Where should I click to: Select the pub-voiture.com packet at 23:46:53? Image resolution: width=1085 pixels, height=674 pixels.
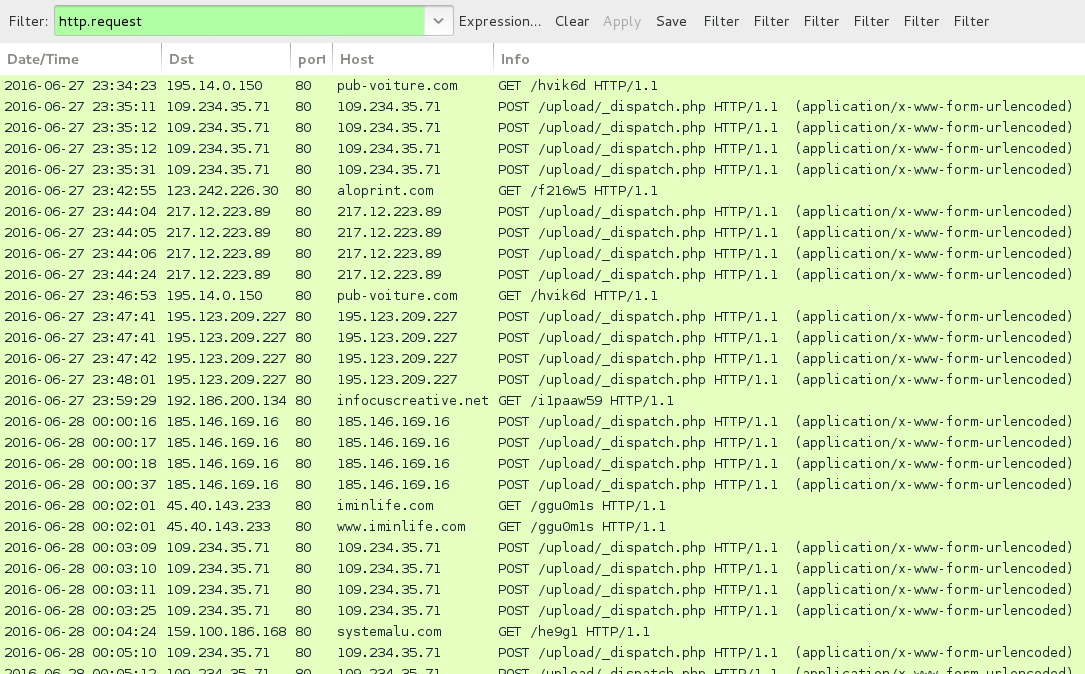tap(540, 295)
